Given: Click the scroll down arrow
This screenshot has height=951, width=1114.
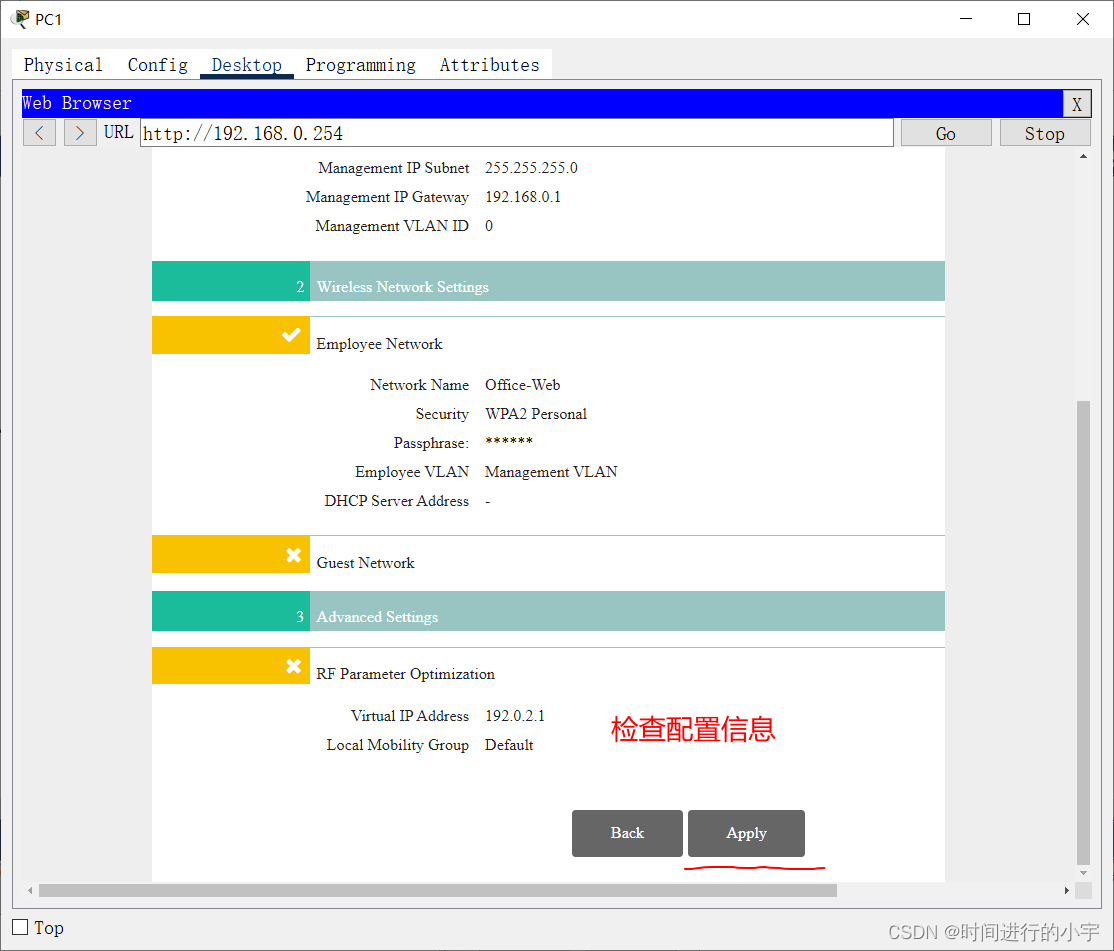Looking at the screenshot, I should coord(1083,873).
